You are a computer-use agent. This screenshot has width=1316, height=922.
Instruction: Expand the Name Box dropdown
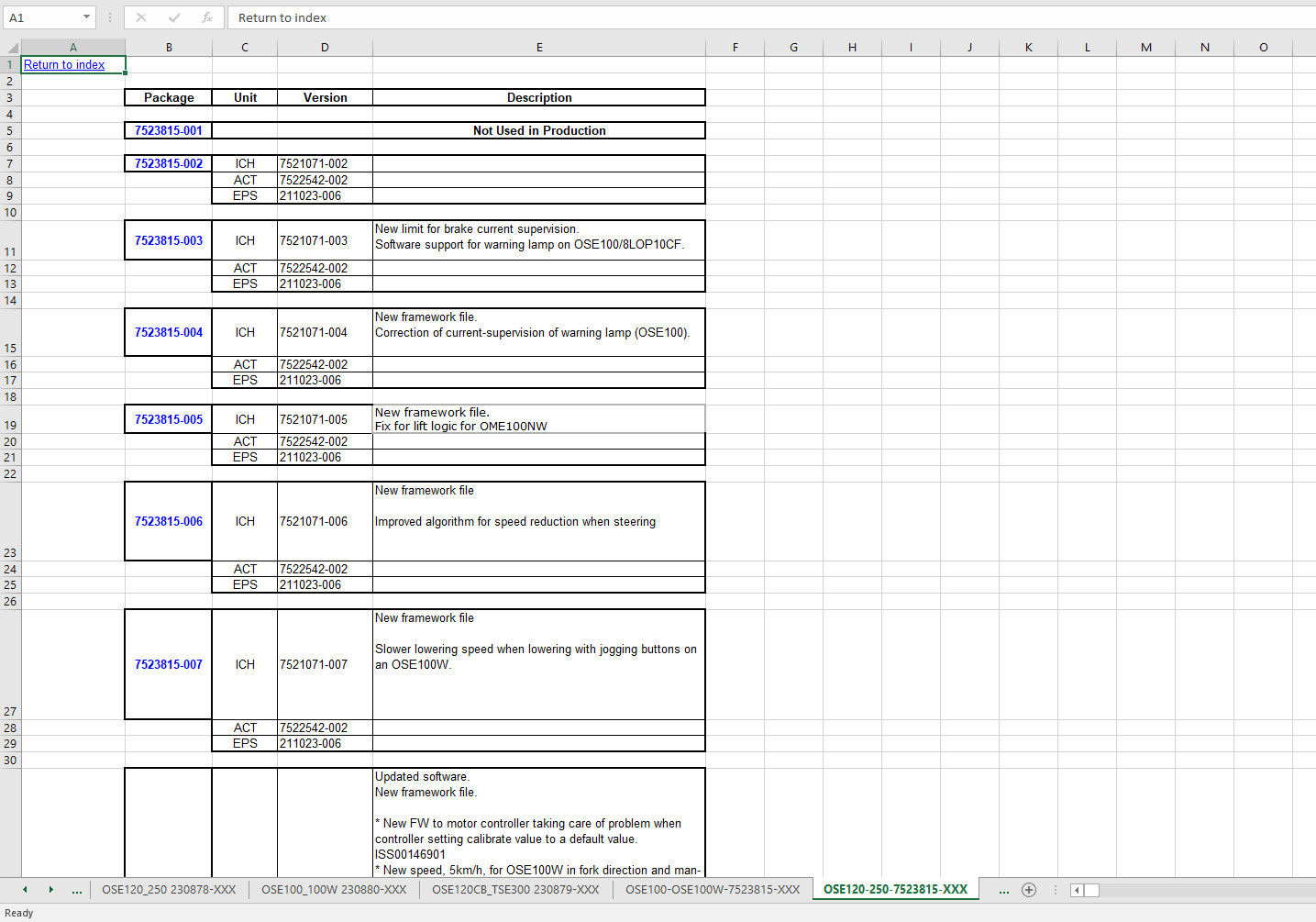coord(86,17)
